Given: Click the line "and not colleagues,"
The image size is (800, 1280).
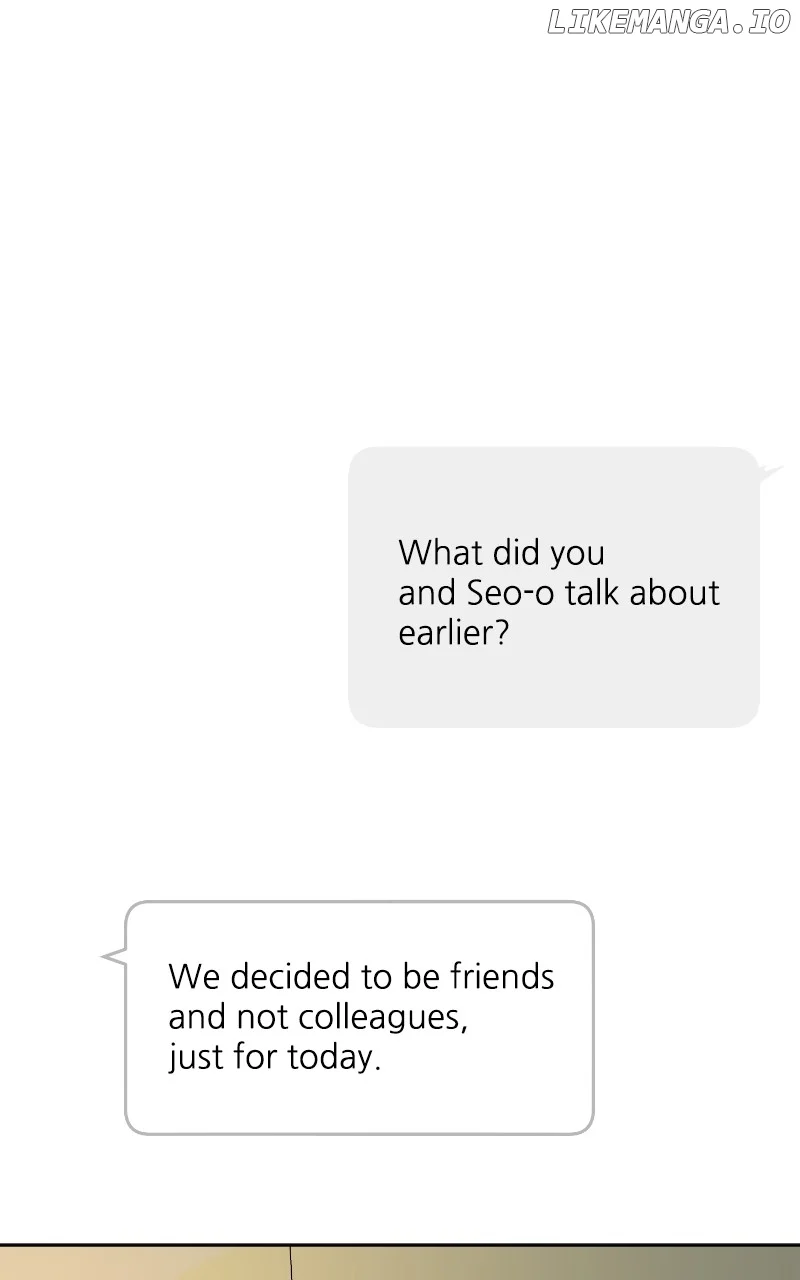Looking at the screenshot, I should tap(318, 1017).
